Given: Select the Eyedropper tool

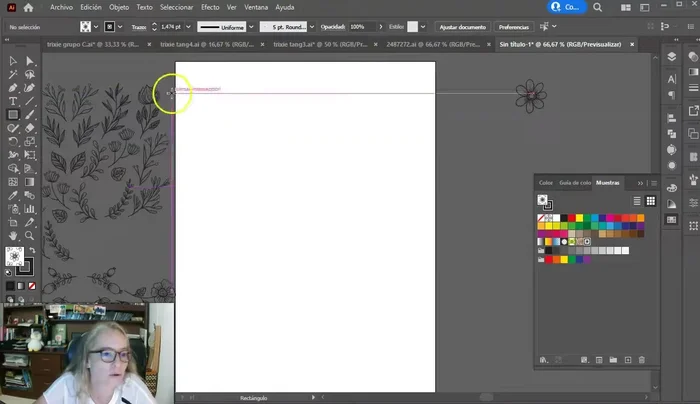Looking at the screenshot, I should [13, 195].
